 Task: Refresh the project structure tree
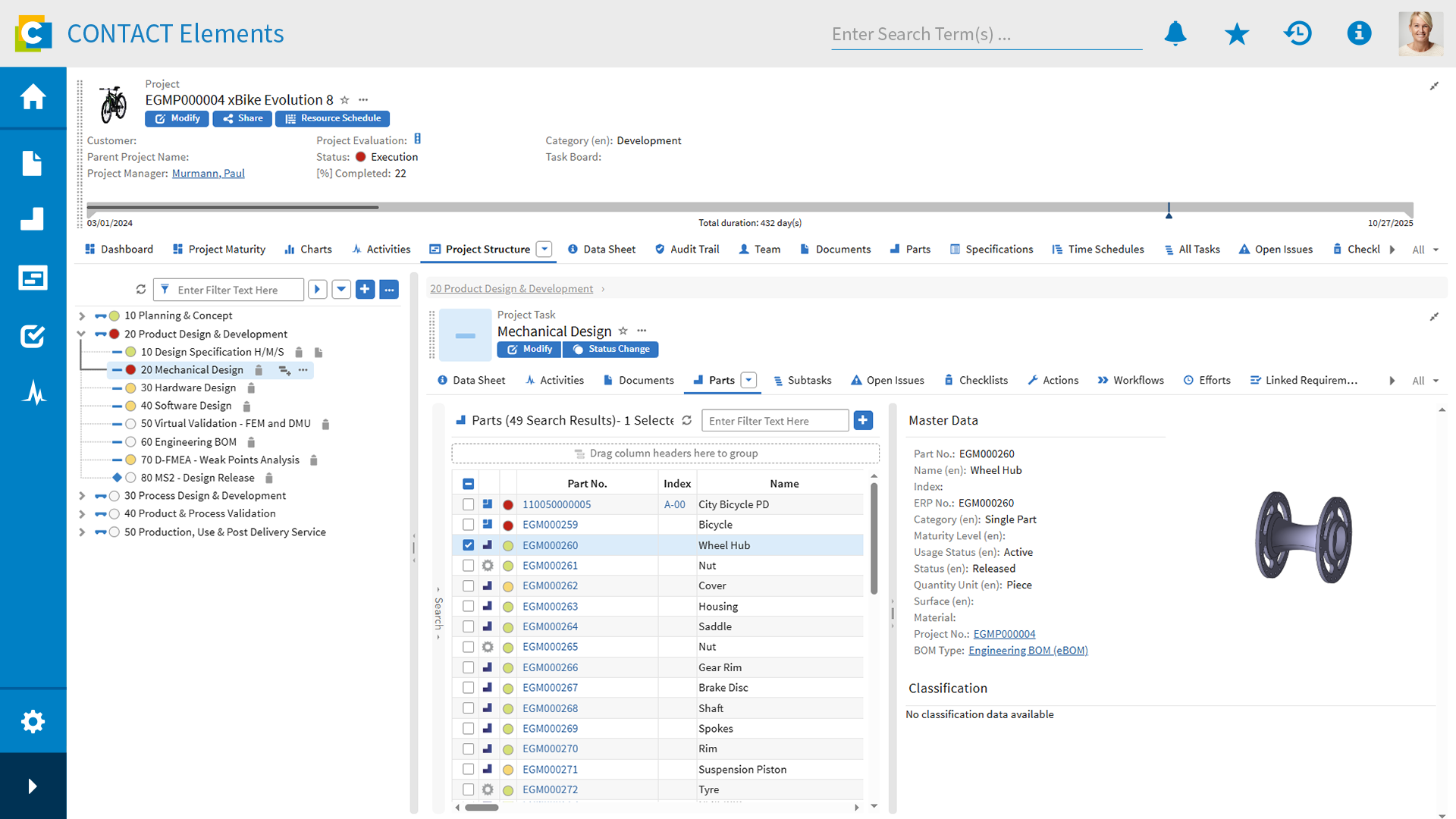pos(141,290)
